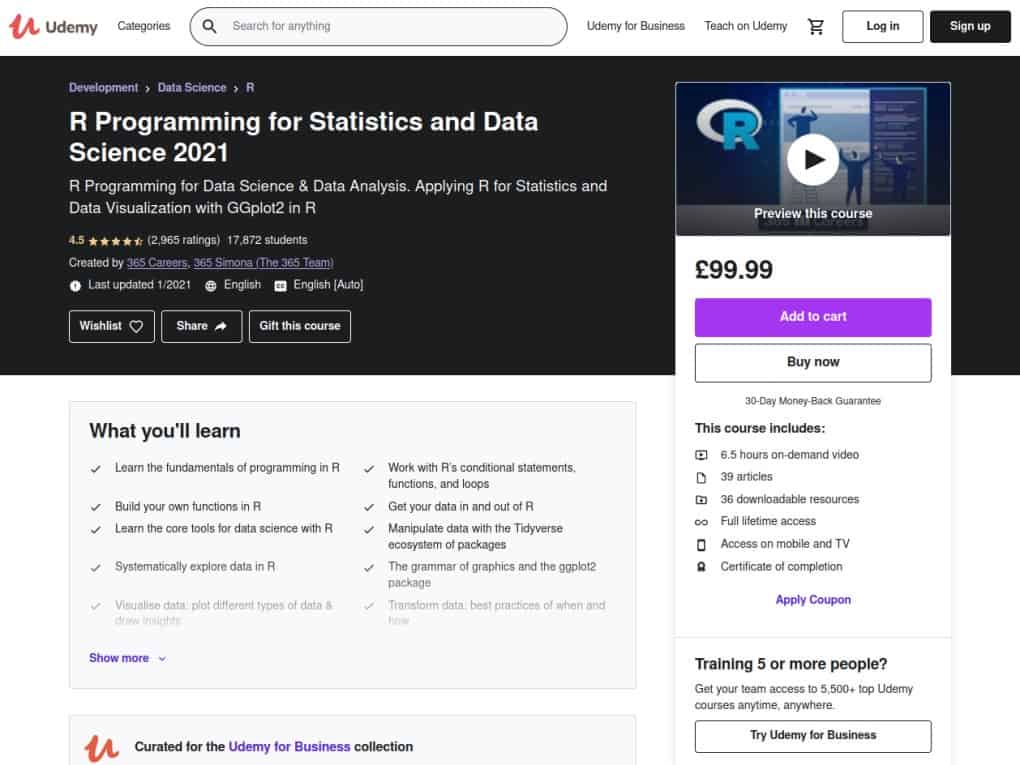Click the heart icon on Wishlist
The image size is (1020, 765).
(136, 326)
